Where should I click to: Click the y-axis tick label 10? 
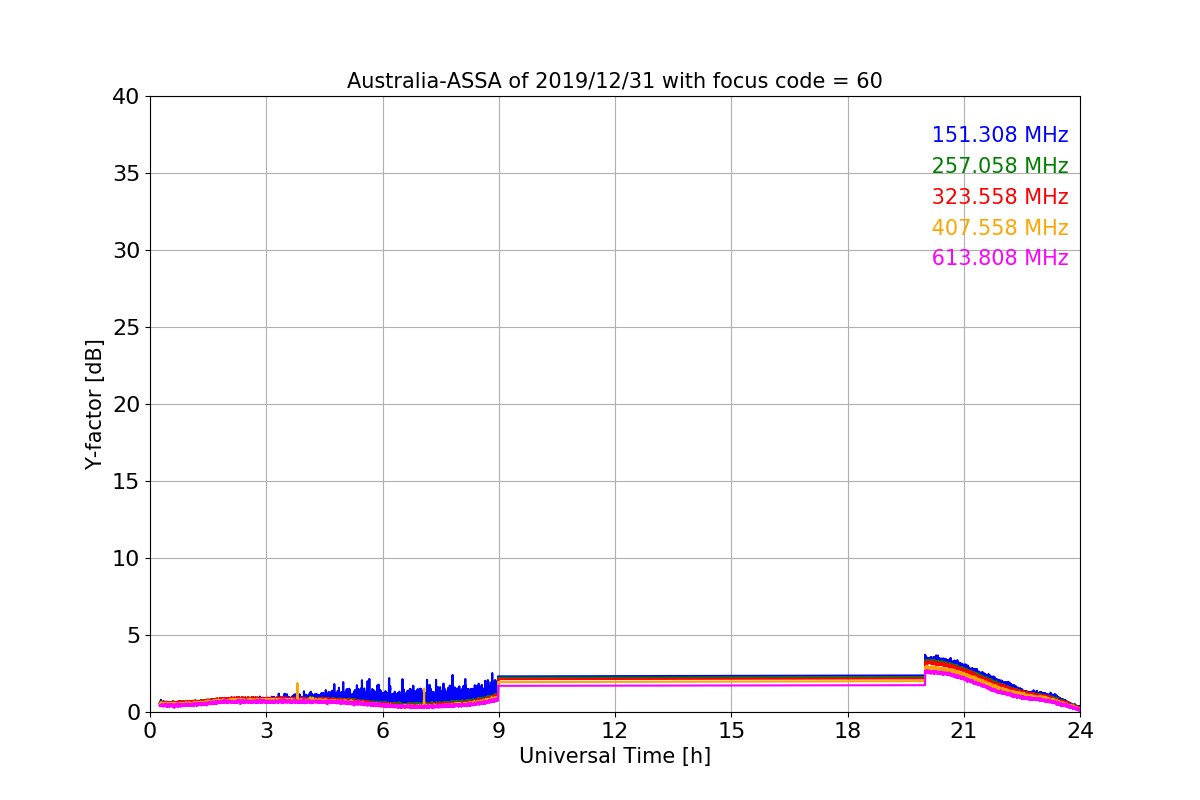126,559
